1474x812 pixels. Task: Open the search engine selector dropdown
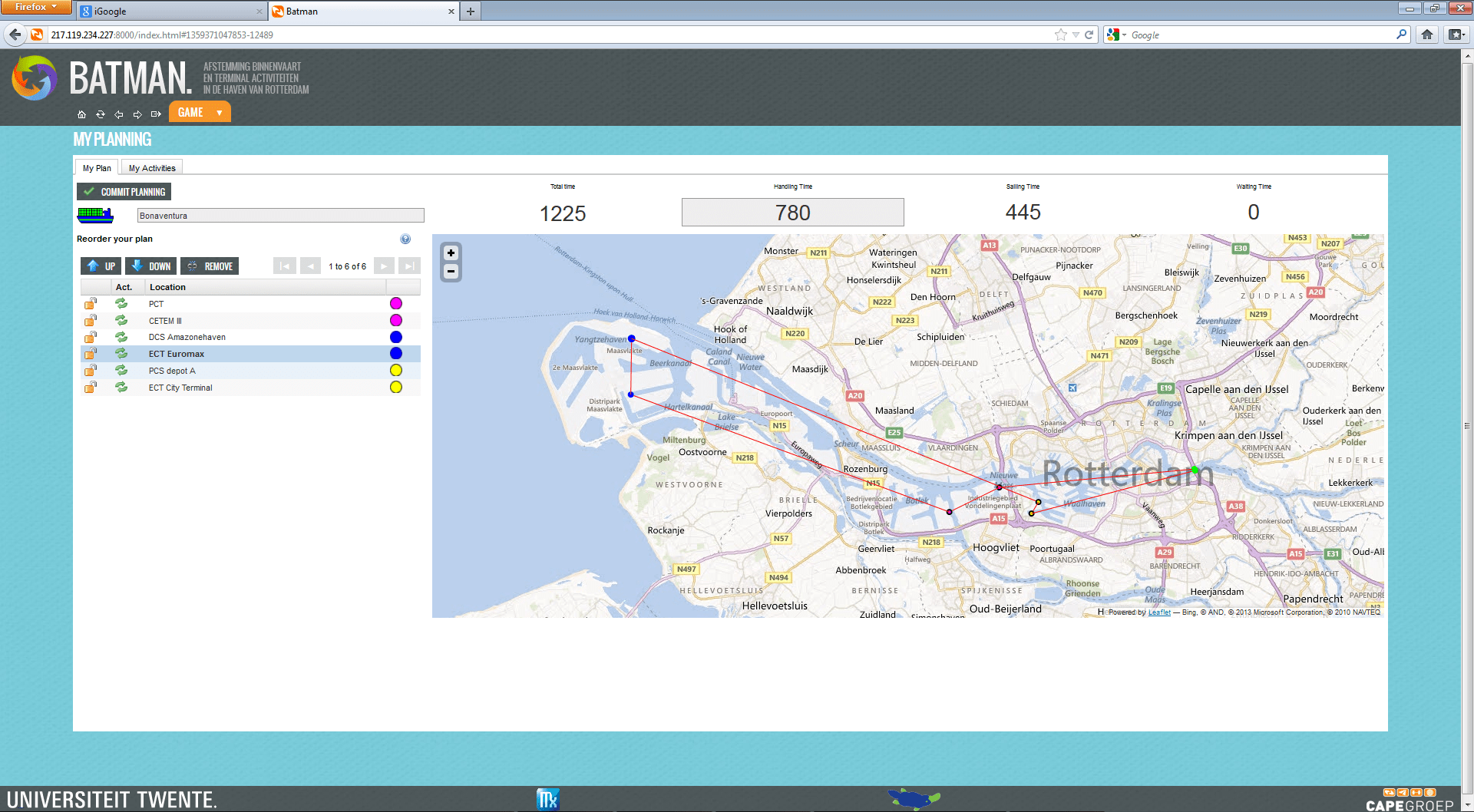click(x=1116, y=35)
